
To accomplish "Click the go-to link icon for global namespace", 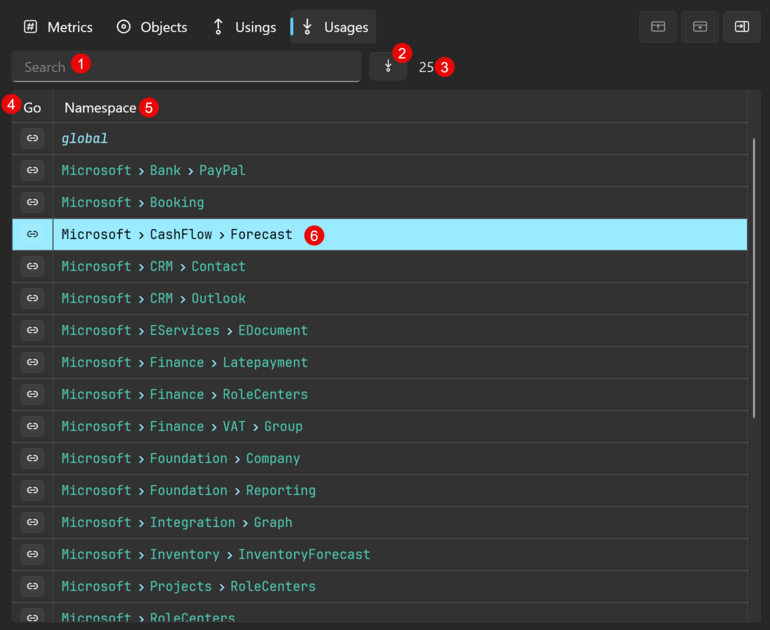I will coord(32,138).
